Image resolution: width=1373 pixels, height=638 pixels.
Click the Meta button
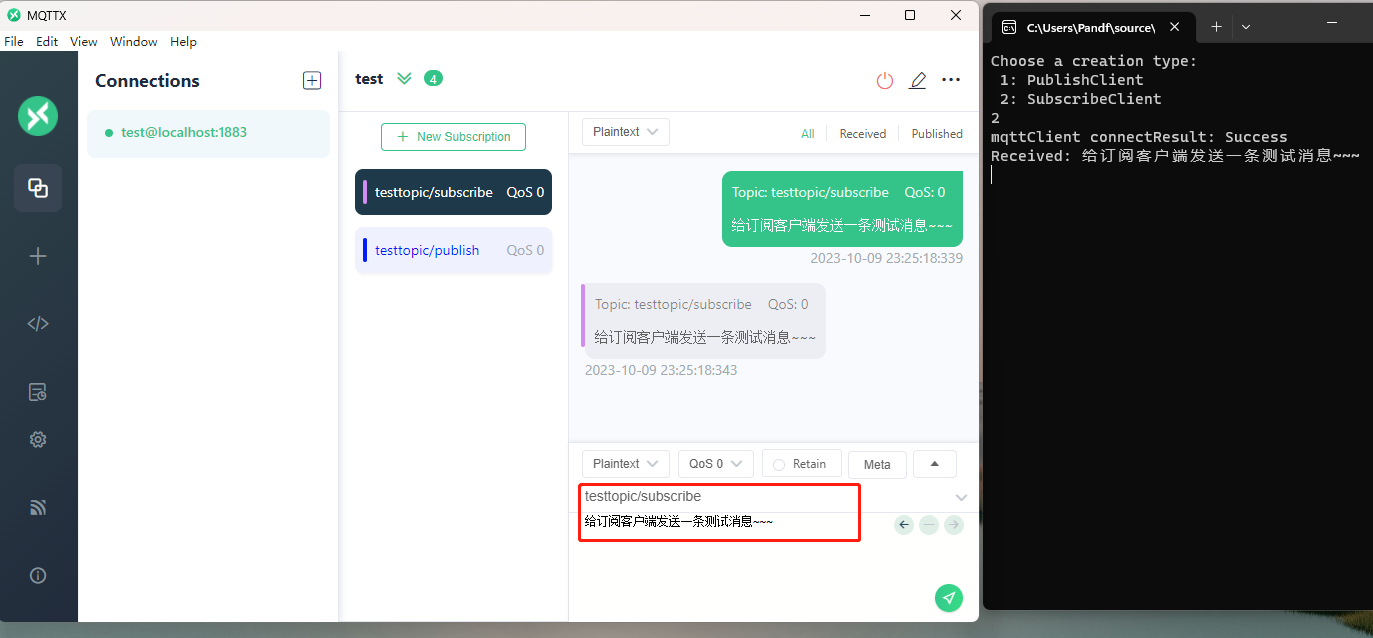(877, 464)
